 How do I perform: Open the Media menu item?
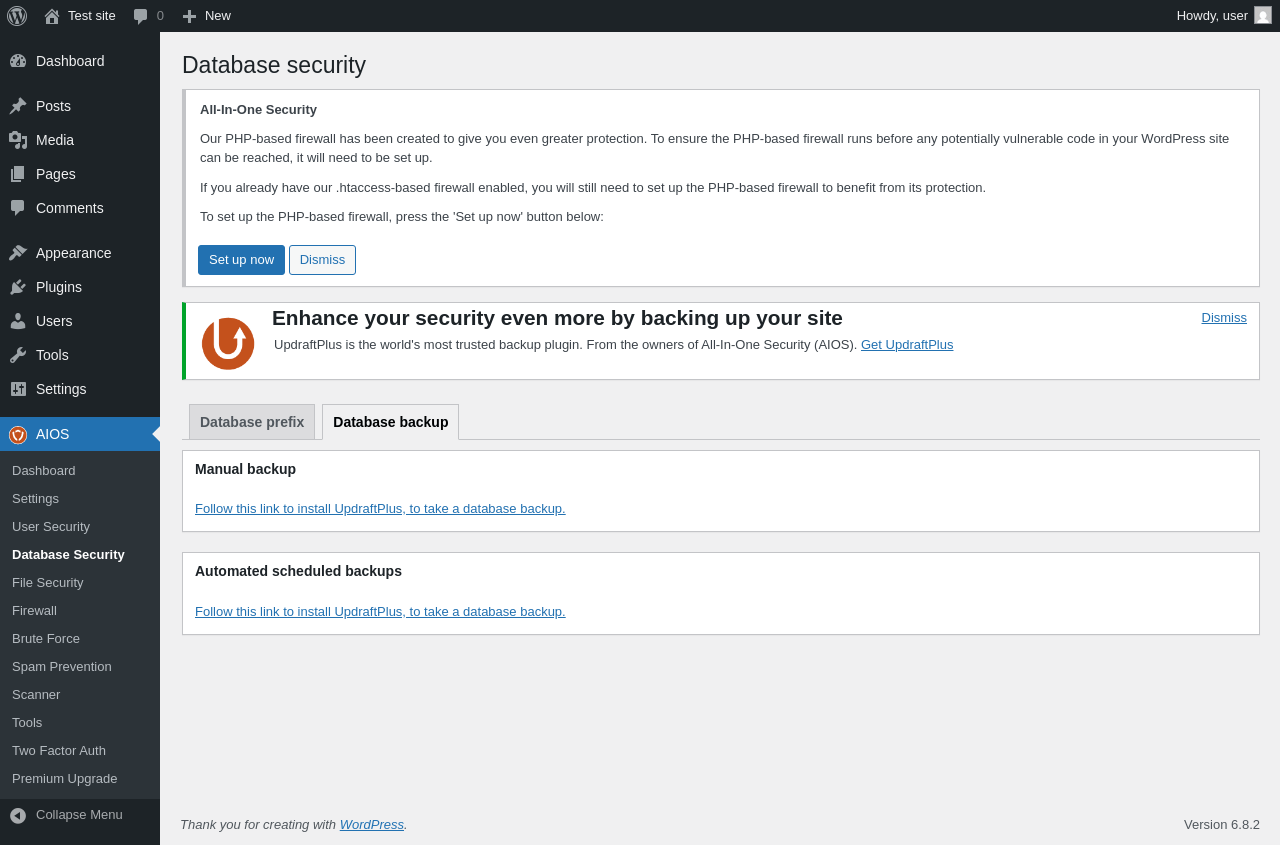coord(80,140)
